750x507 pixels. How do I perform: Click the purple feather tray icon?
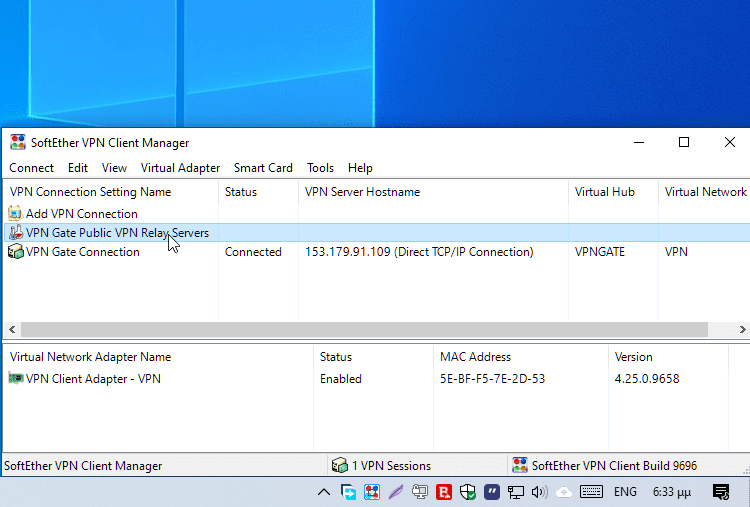[x=396, y=492]
